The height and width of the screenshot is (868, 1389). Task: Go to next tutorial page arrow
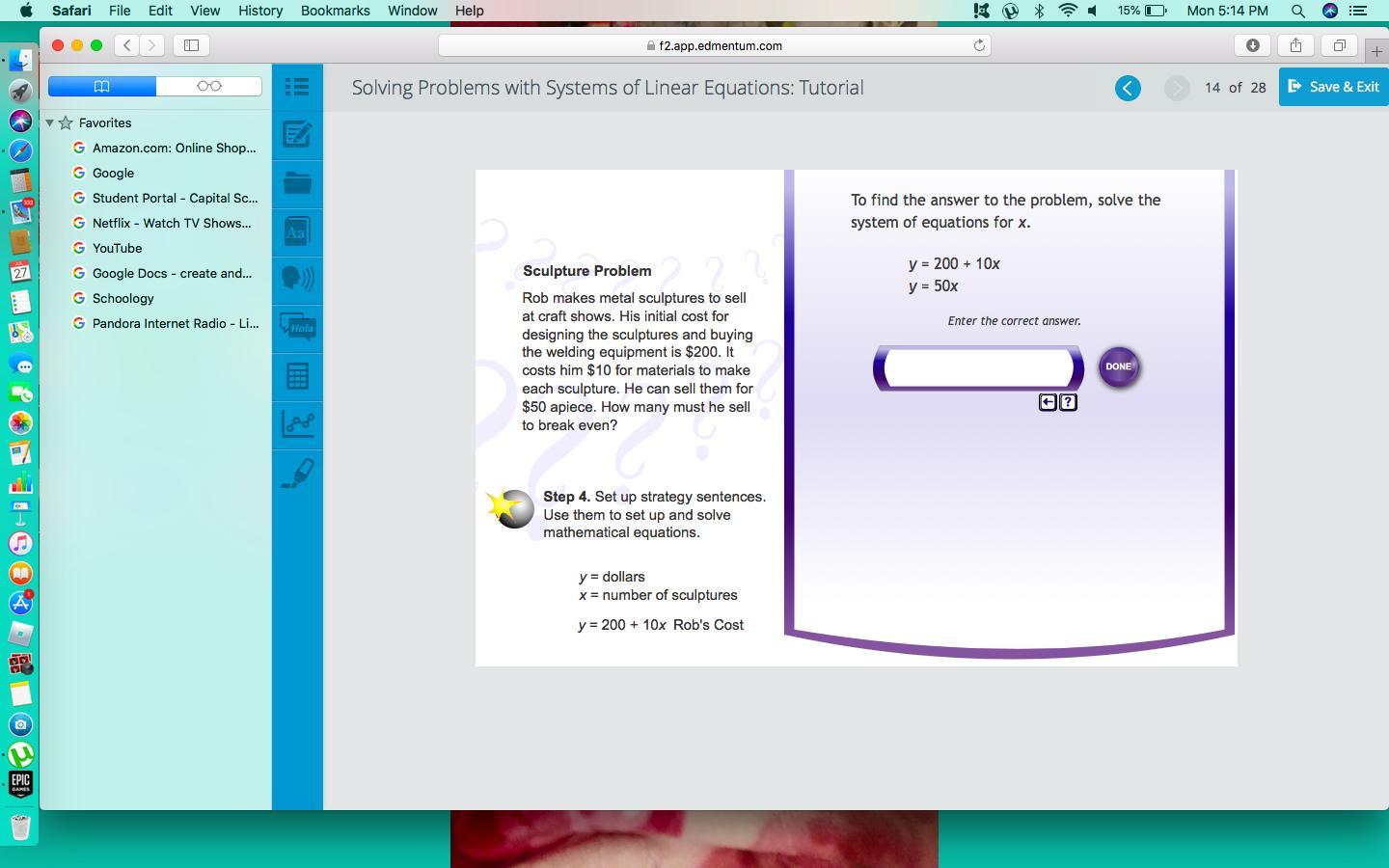click(x=1177, y=88)
